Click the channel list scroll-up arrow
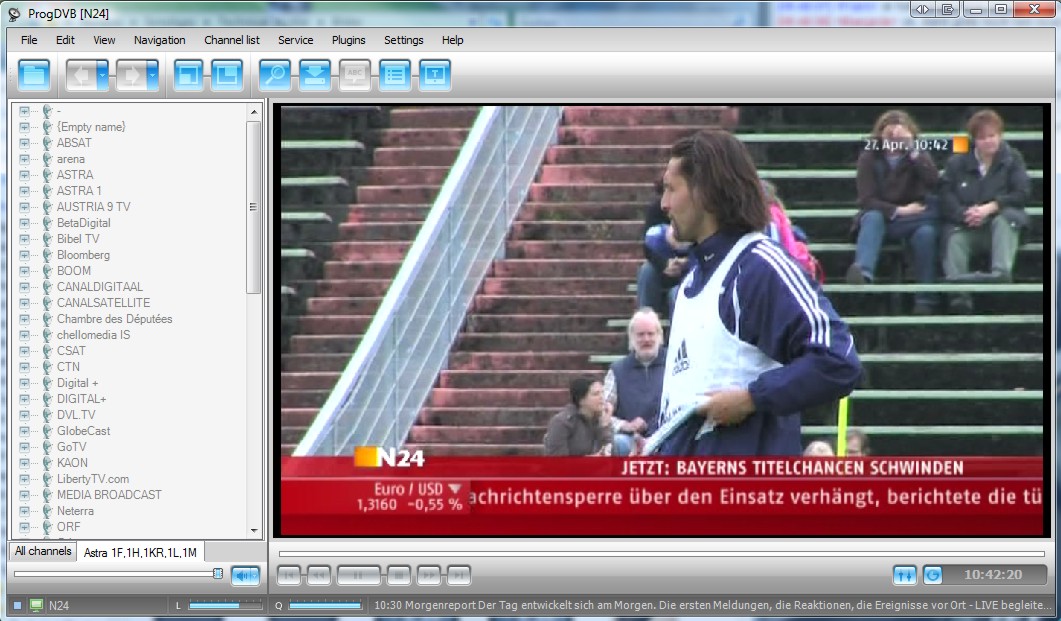The width and height of the screenshot is (1061, 621). [x=254, y=112]
